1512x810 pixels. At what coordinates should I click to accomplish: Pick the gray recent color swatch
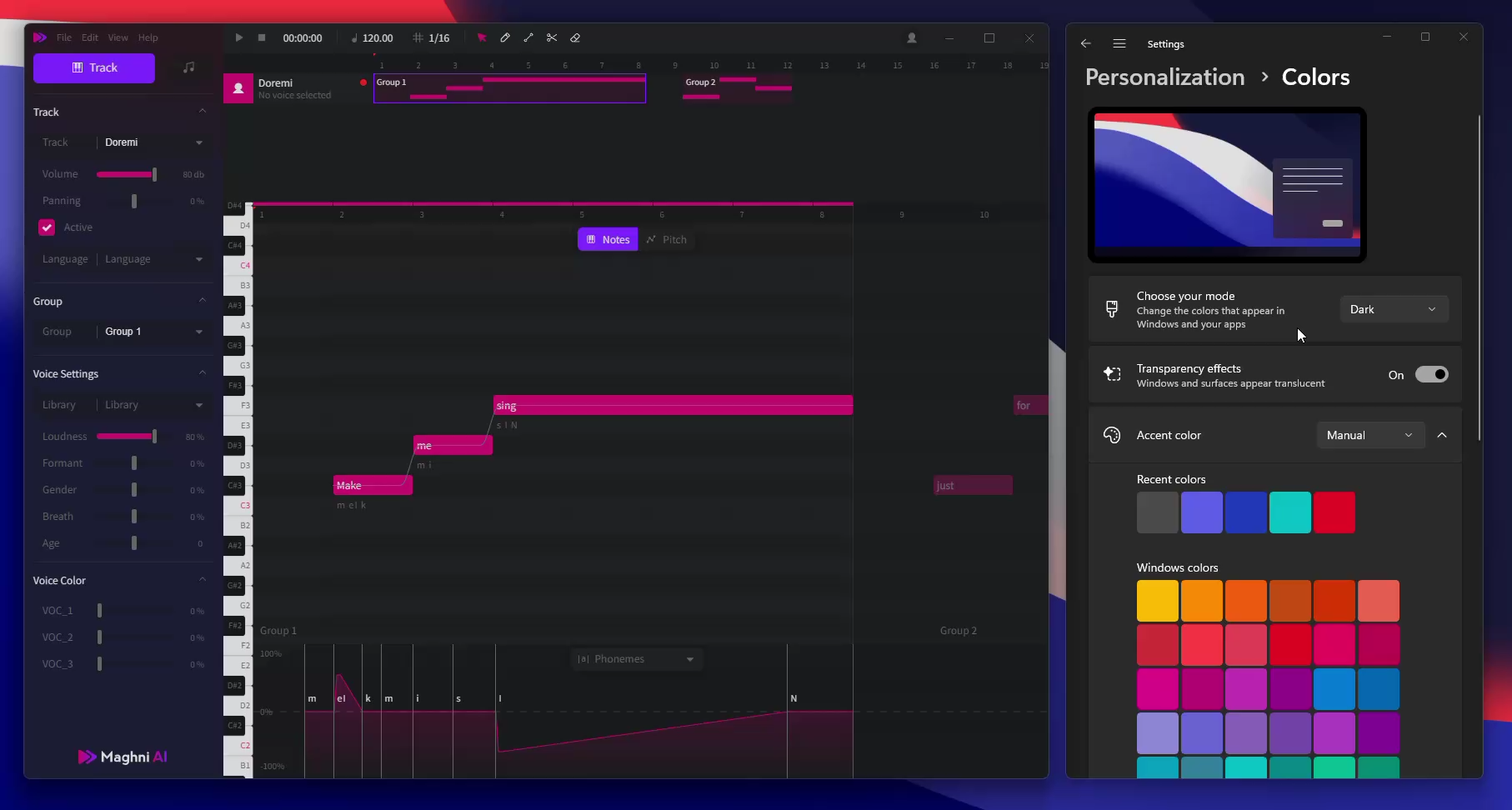pyautogui.click(x=1158, y=512)
